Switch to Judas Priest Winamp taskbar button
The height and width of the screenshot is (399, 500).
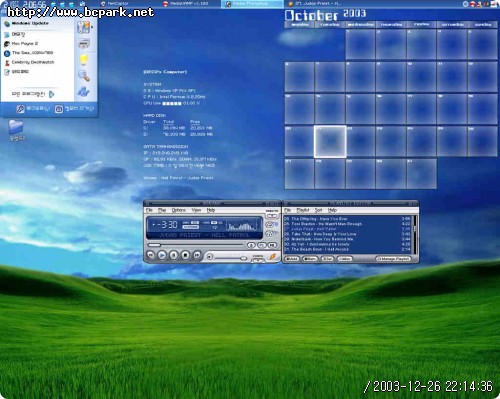[x=314, y=4]
